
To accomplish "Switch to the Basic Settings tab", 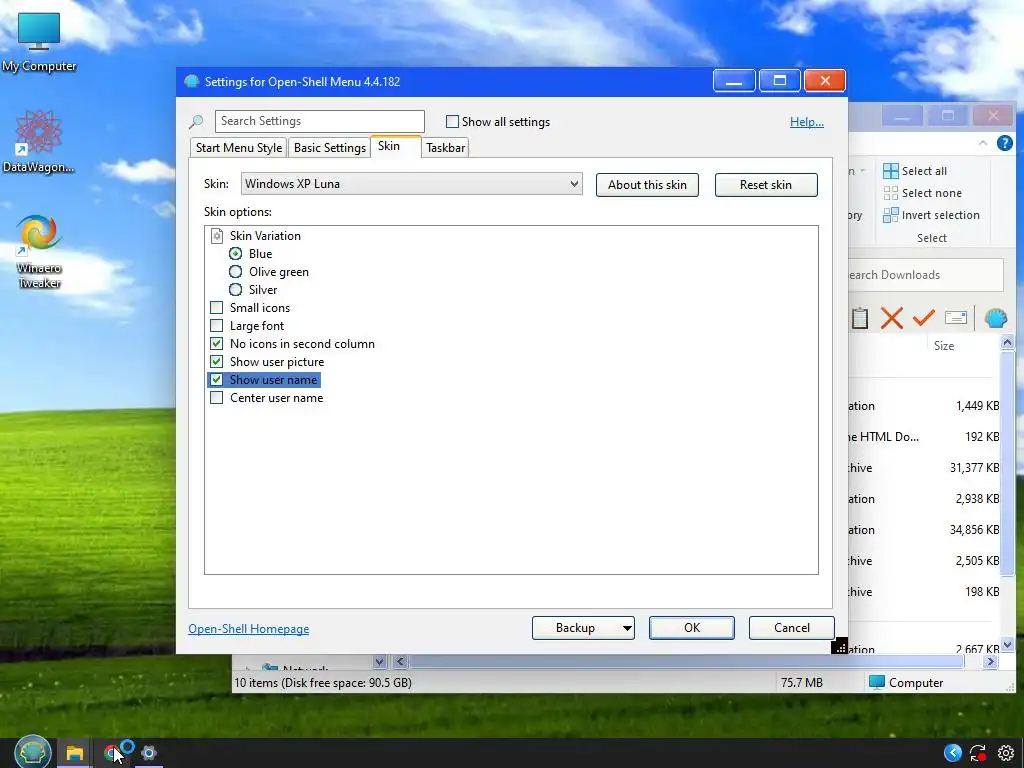I will [330, 148].
